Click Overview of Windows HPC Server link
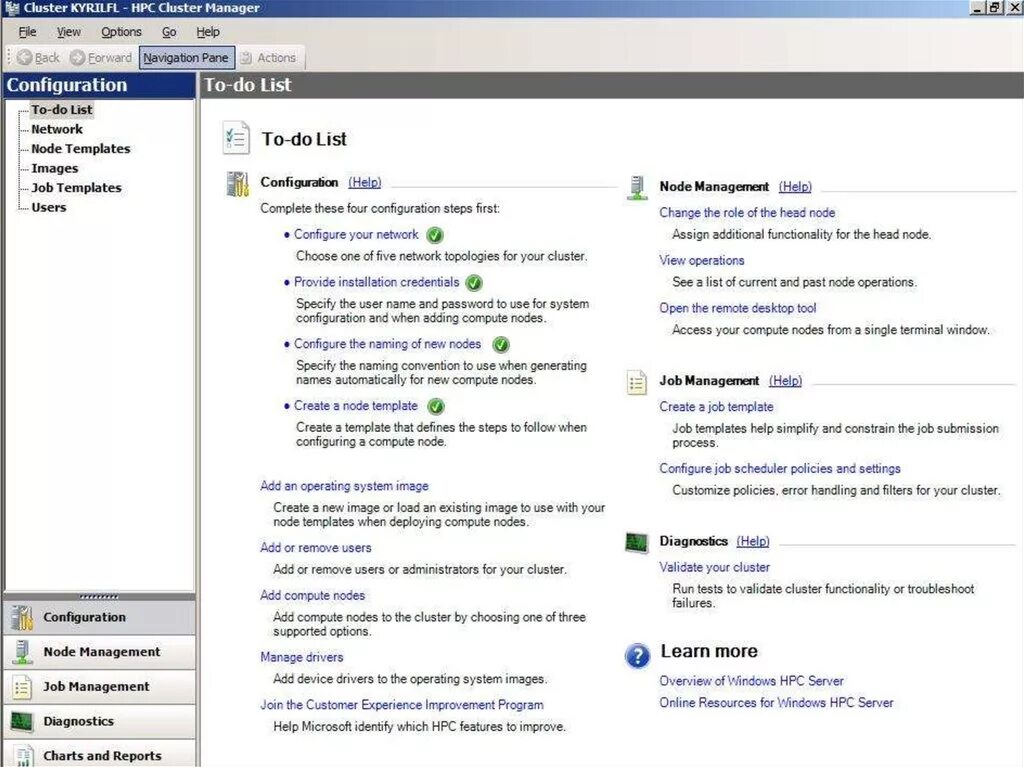Screen dimensions: 1024x767 tap(751, 681)
